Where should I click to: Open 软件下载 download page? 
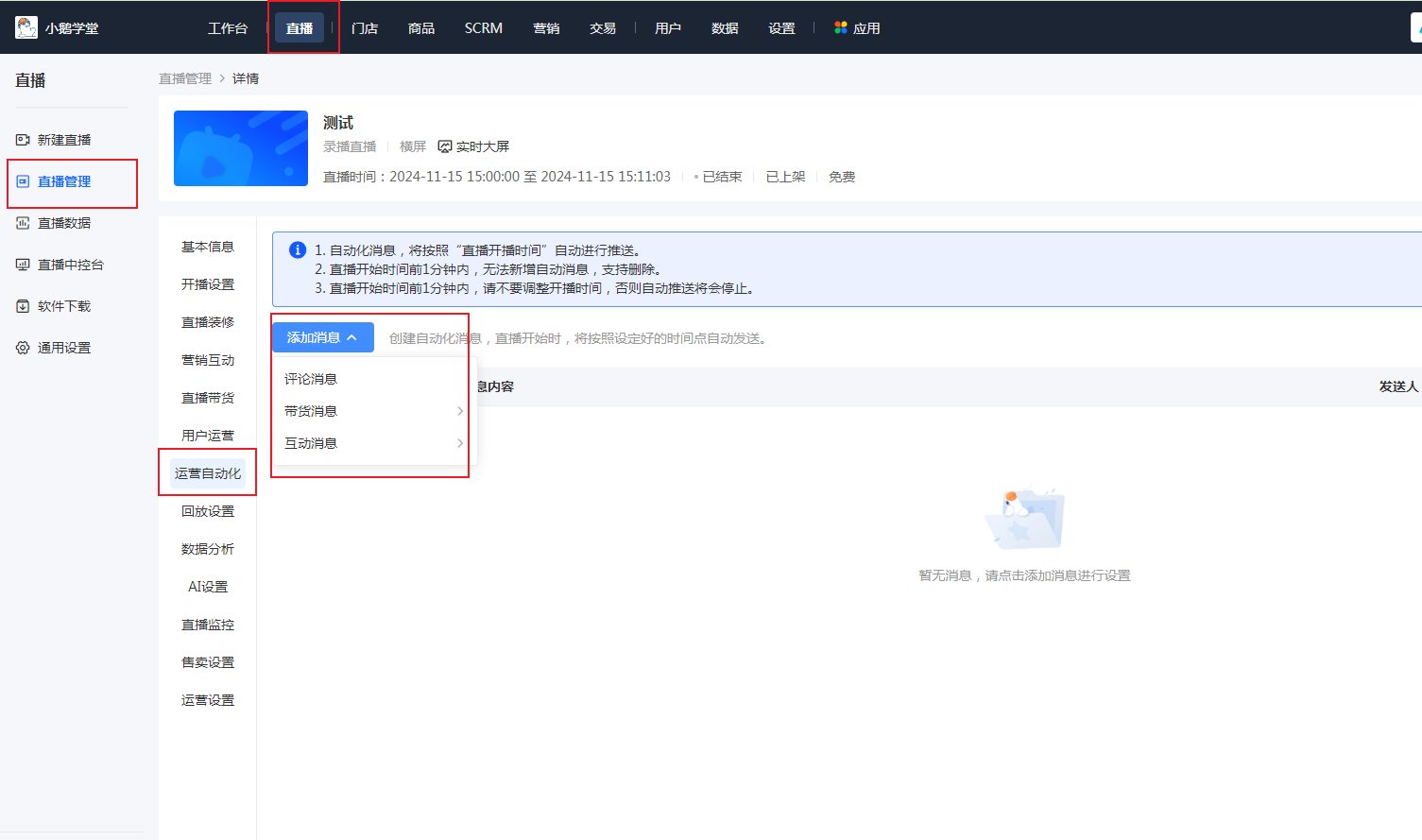64,304
